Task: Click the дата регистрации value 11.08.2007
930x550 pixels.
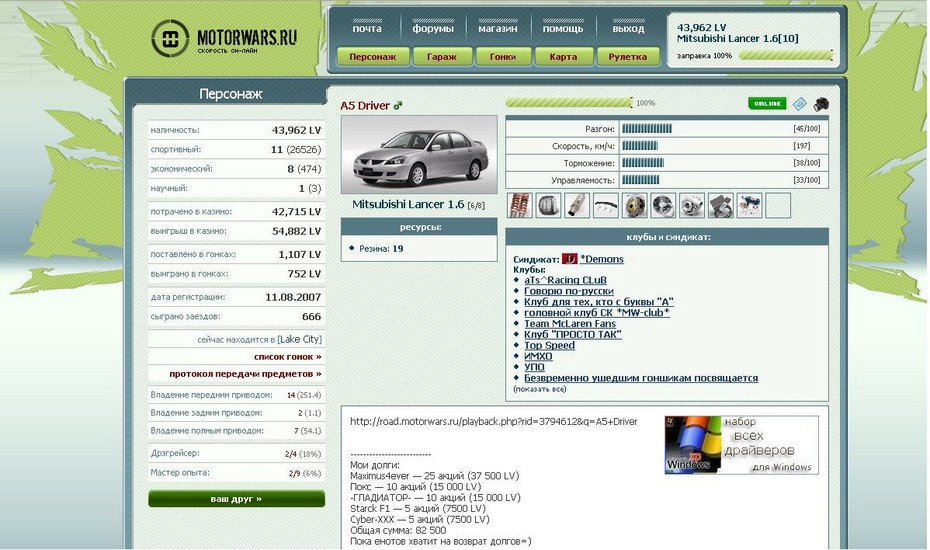Action: click(293, 297)
